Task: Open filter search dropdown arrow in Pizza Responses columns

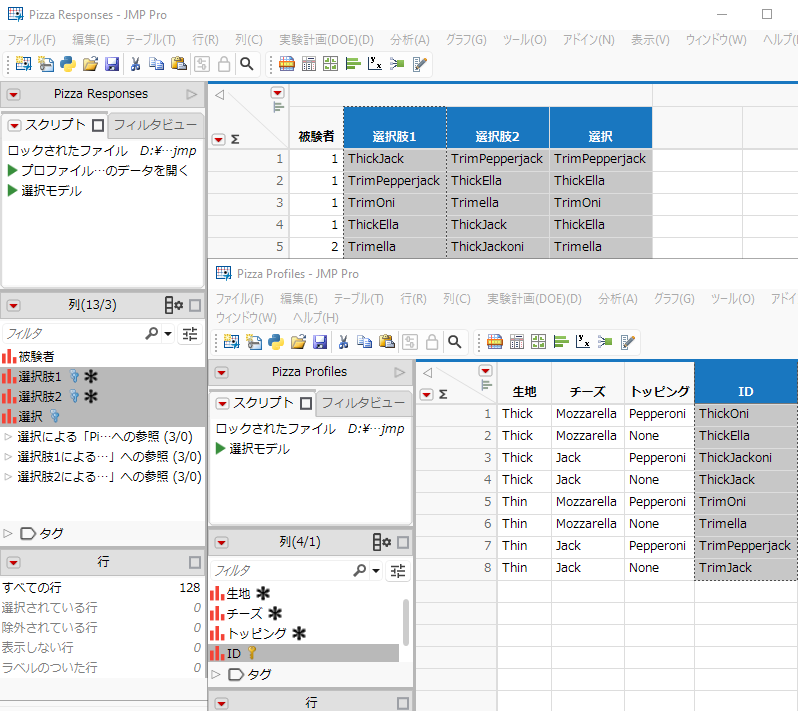Action: [x=168, y=334]
